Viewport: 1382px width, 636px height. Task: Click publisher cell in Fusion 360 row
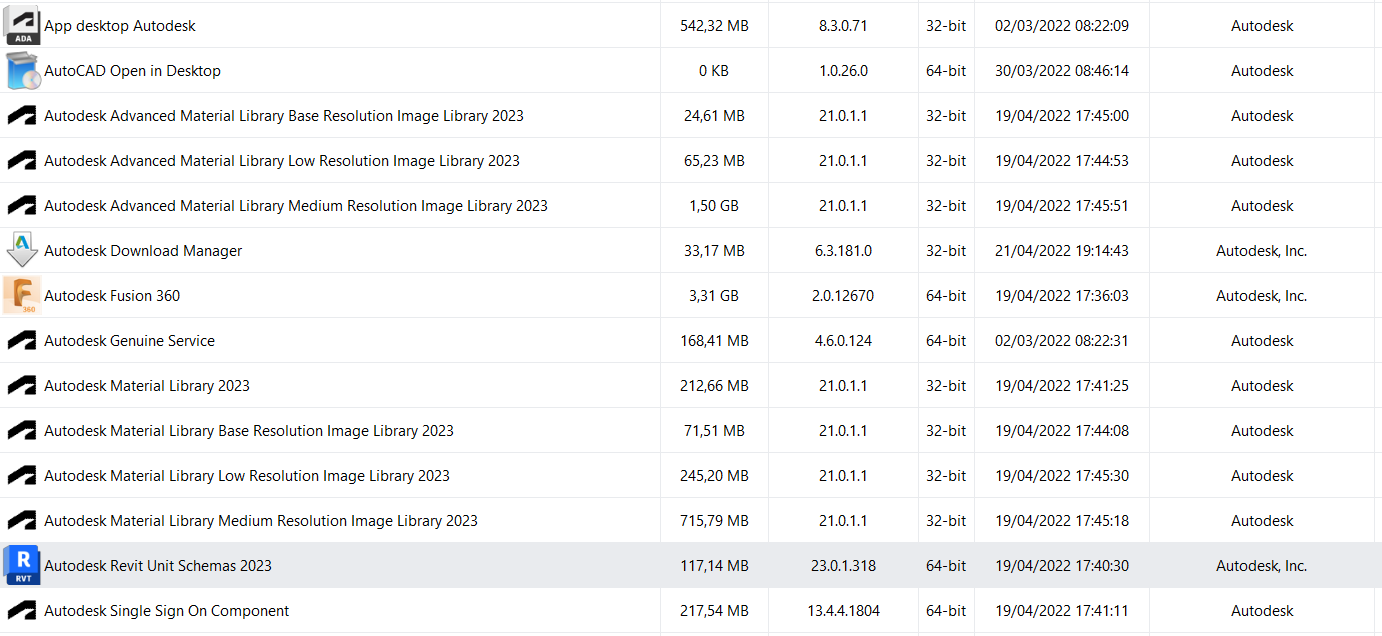[x=1262, y=296]
